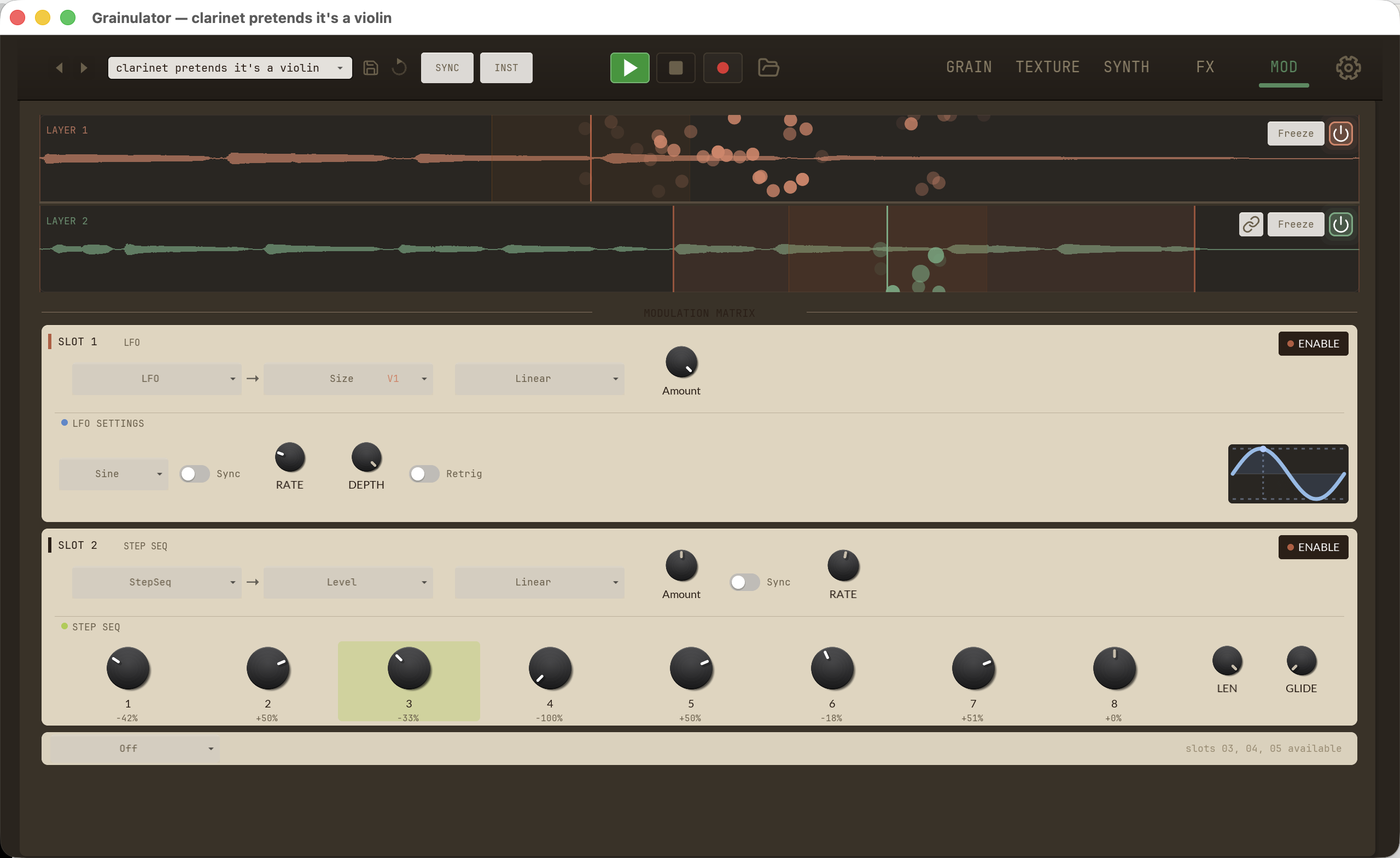
Task: Toggle the LFO Sync switch
Action: 194,474
